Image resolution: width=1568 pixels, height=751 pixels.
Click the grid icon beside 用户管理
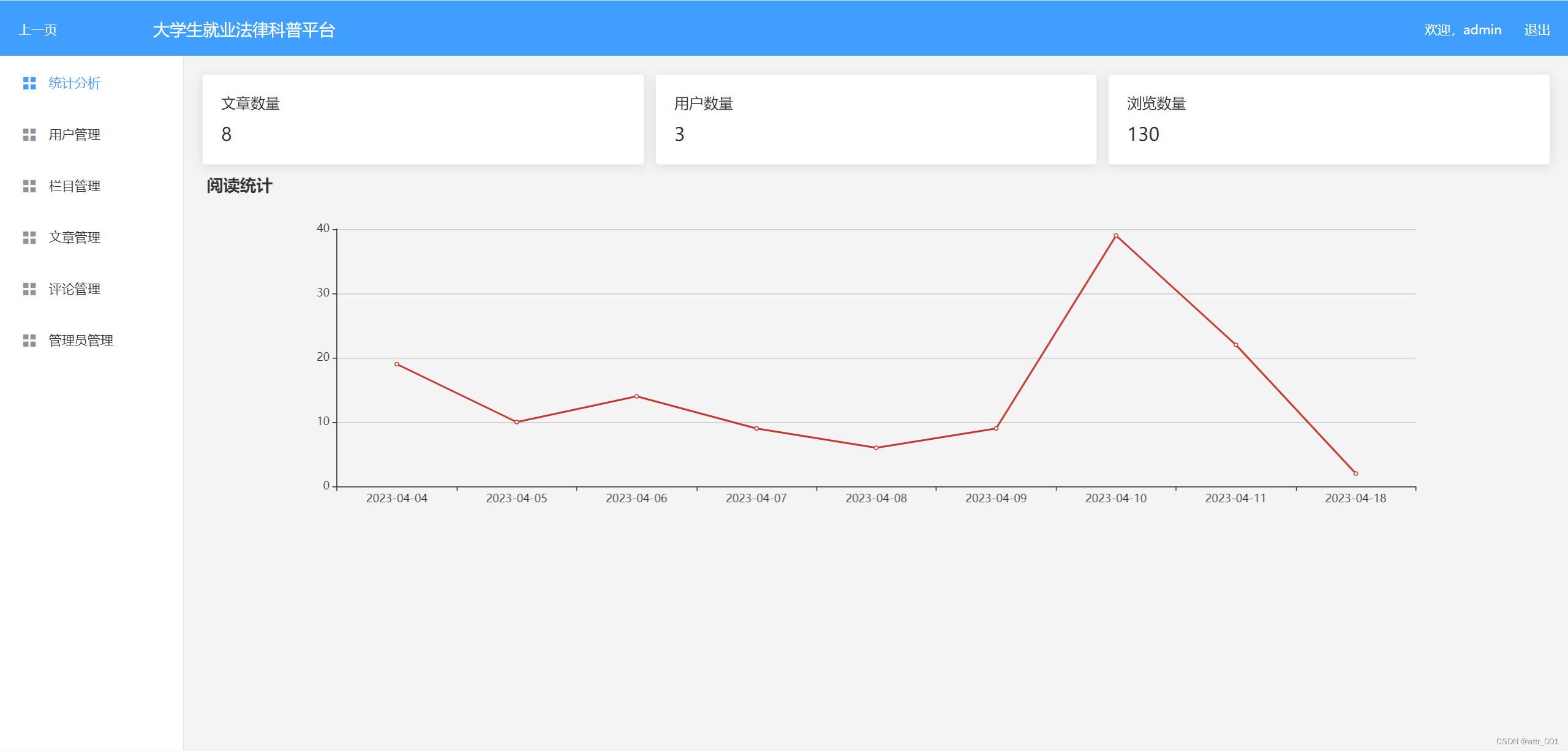click(29, 135)
